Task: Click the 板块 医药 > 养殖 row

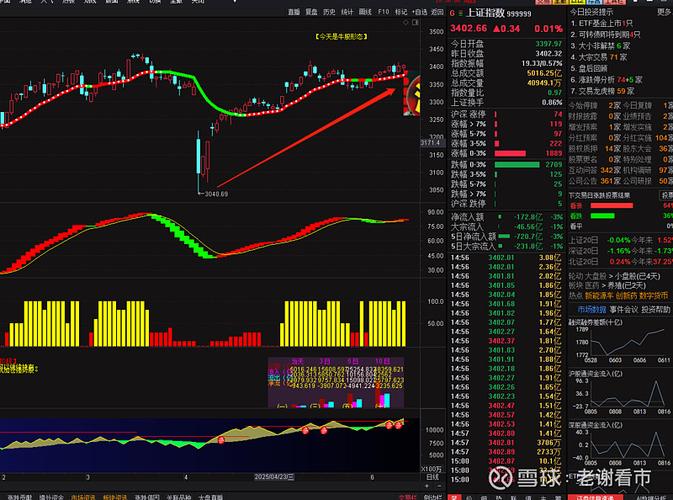Action: (608, 286)
